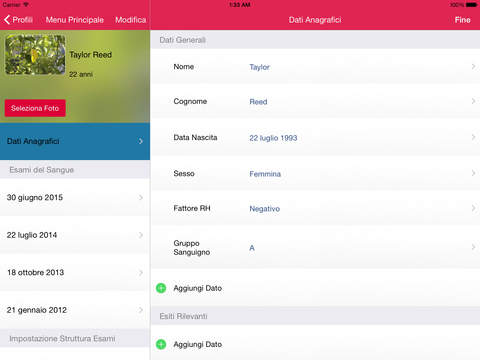This screenshot has height=360, width=480.
Task: Click the Nome label
Action: [184, 67]
